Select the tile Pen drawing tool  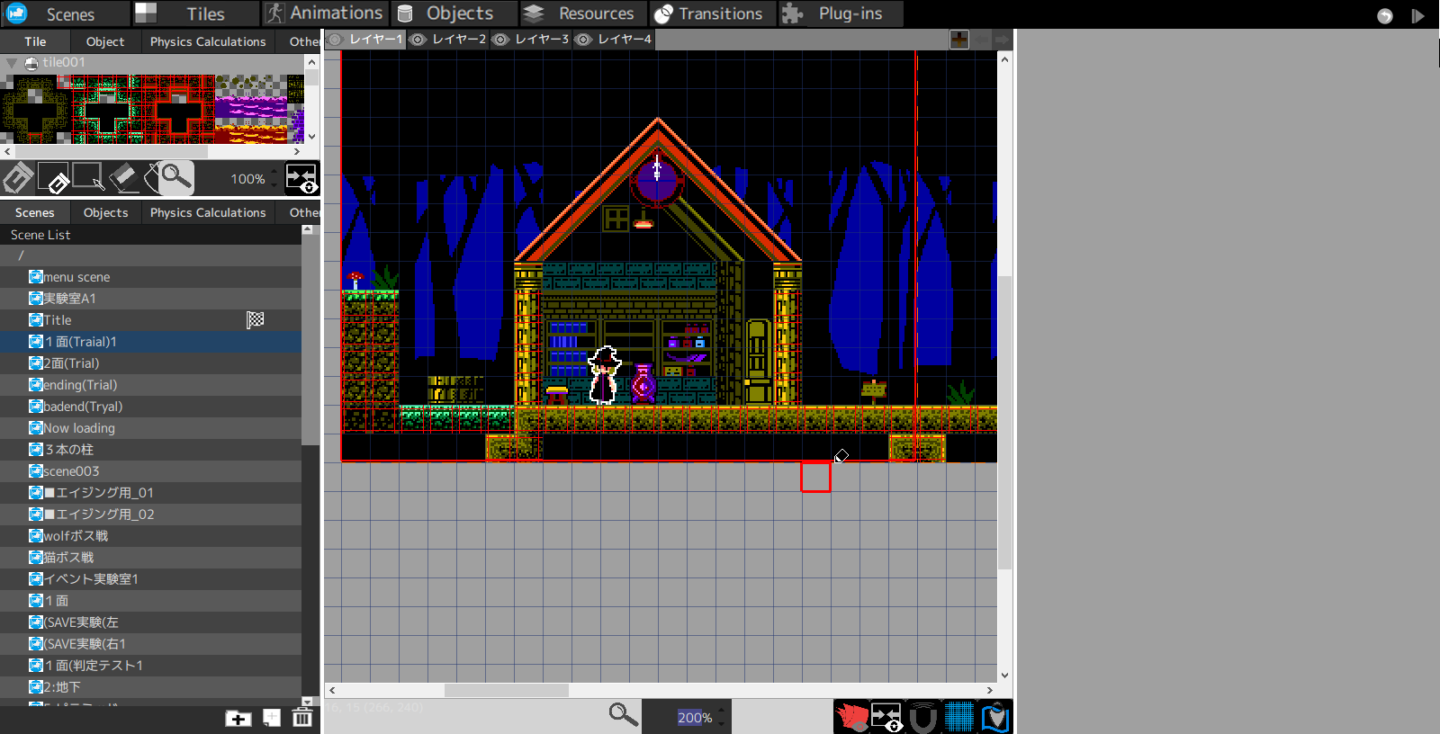[x=18, y=178]
